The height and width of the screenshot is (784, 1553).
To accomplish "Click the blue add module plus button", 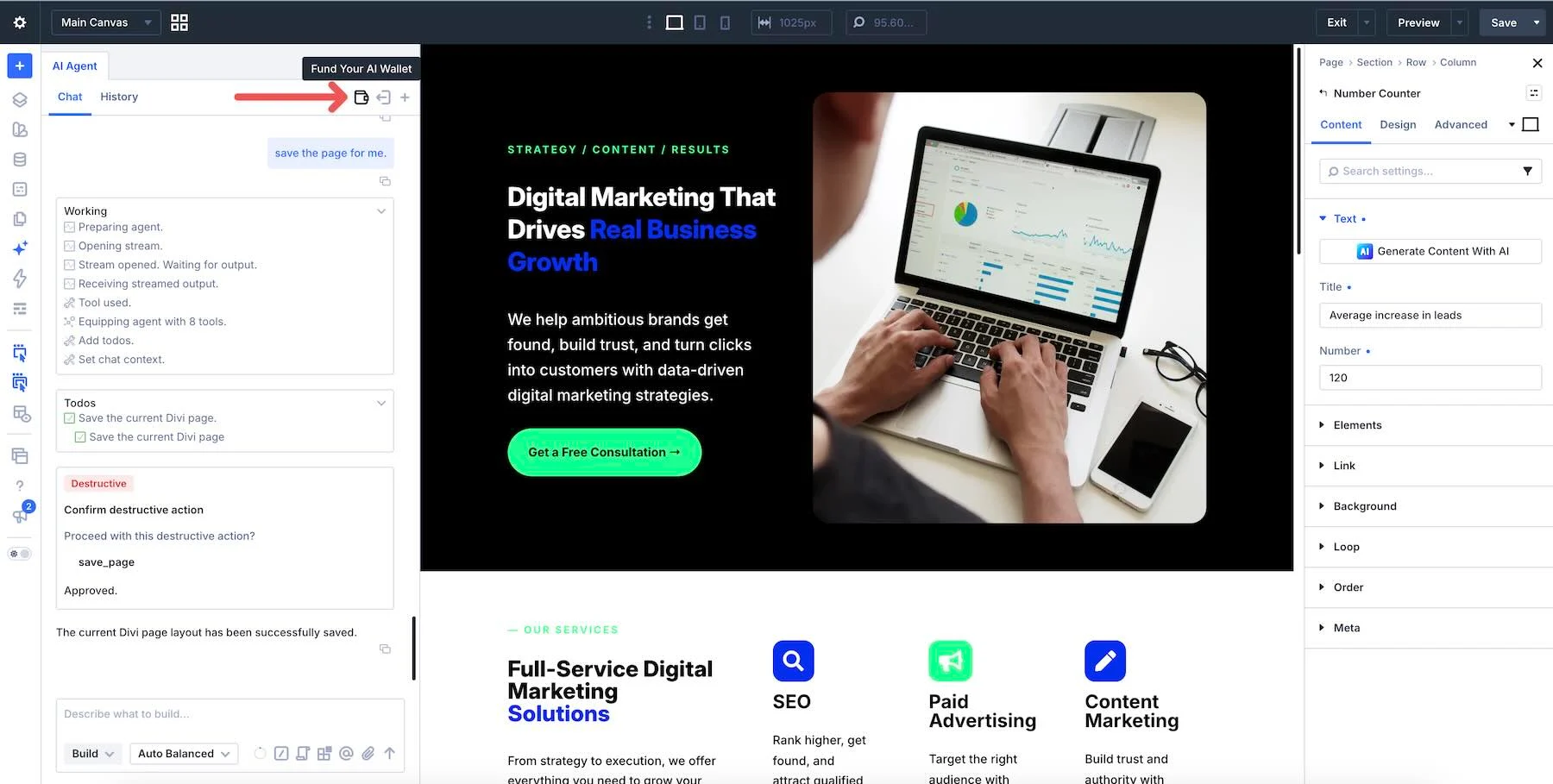I will coord(20,66).
